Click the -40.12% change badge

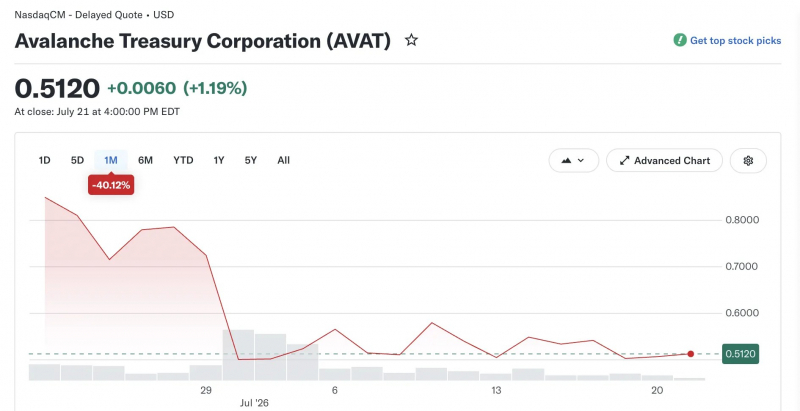click(x=111, y=185)
